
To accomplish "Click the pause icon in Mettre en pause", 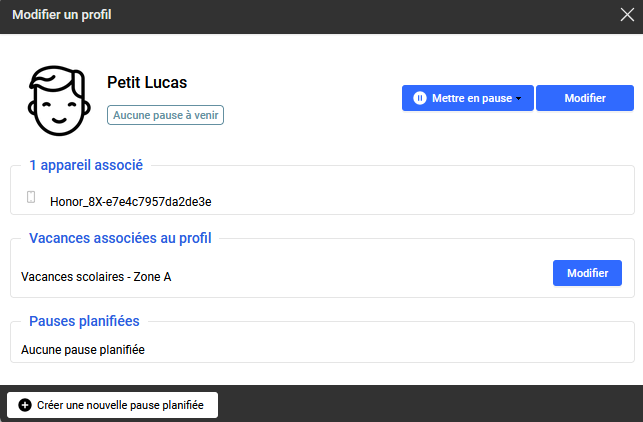I will click(x=420, y=98).
